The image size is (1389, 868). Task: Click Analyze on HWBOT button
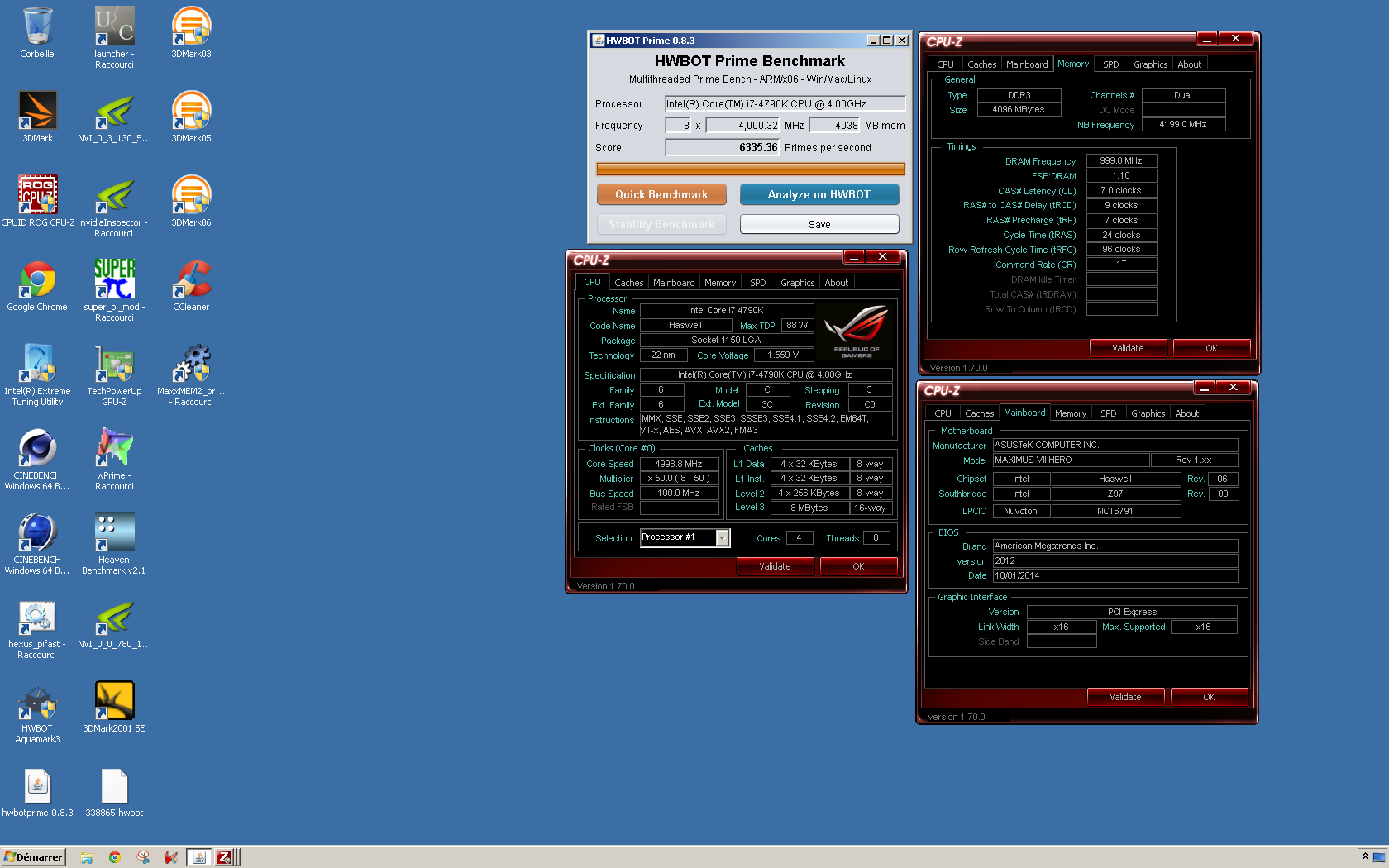(x=819, y=194)
